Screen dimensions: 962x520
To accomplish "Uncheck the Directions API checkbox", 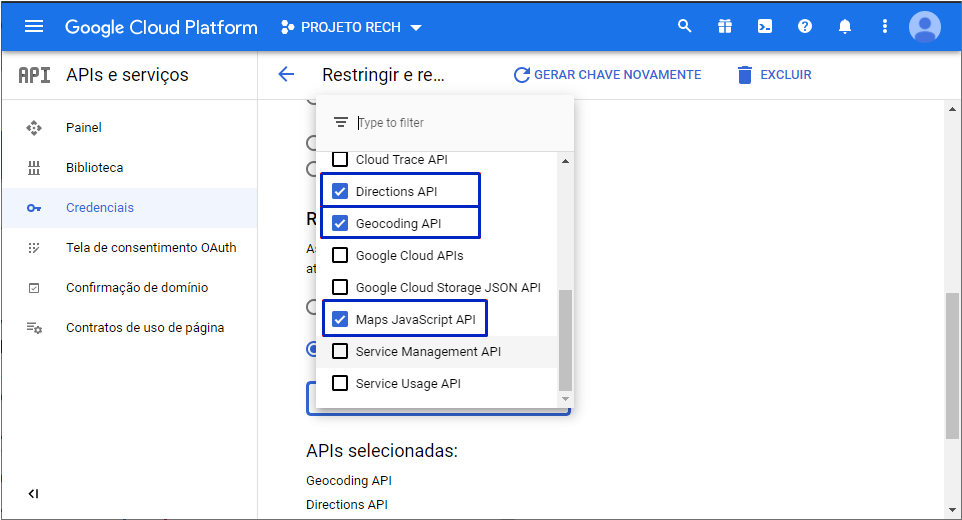I will pos(340,191).
